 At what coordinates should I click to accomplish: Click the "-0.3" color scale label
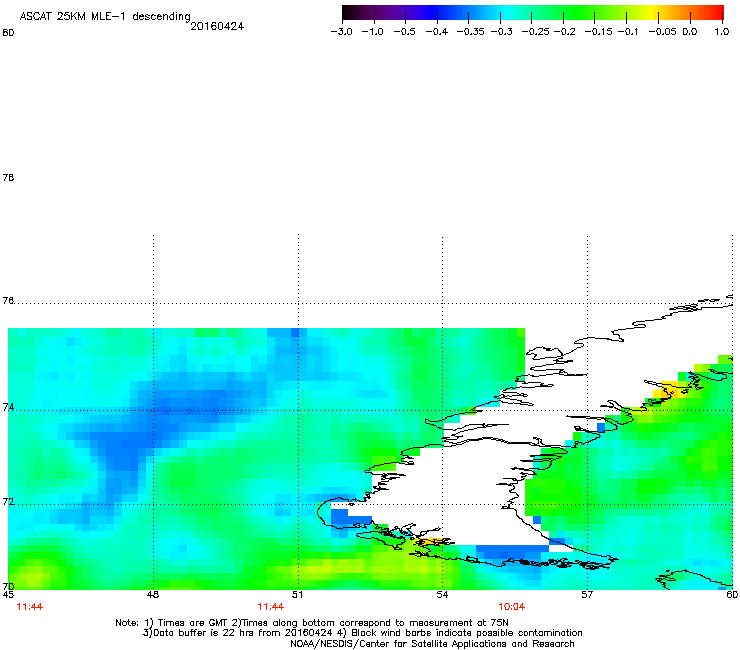502,32
